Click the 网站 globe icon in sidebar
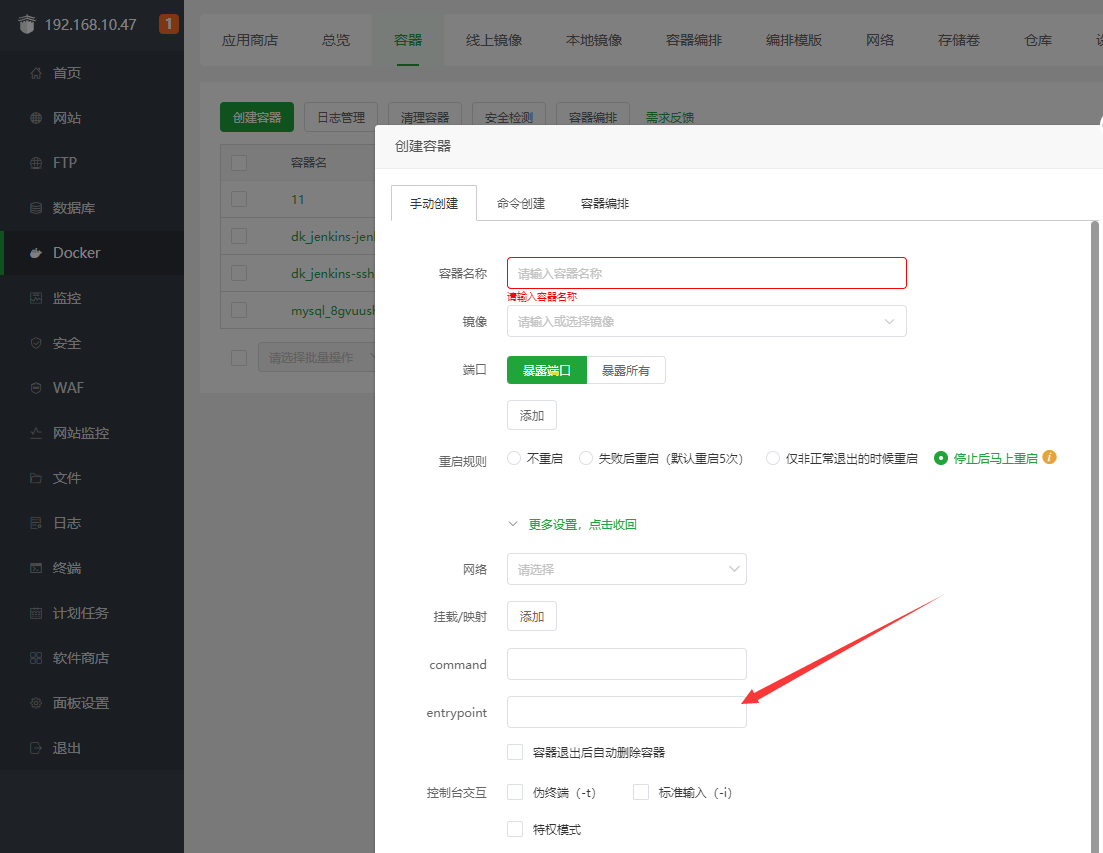Screen dimensions: 1103x853 (36, 118)
